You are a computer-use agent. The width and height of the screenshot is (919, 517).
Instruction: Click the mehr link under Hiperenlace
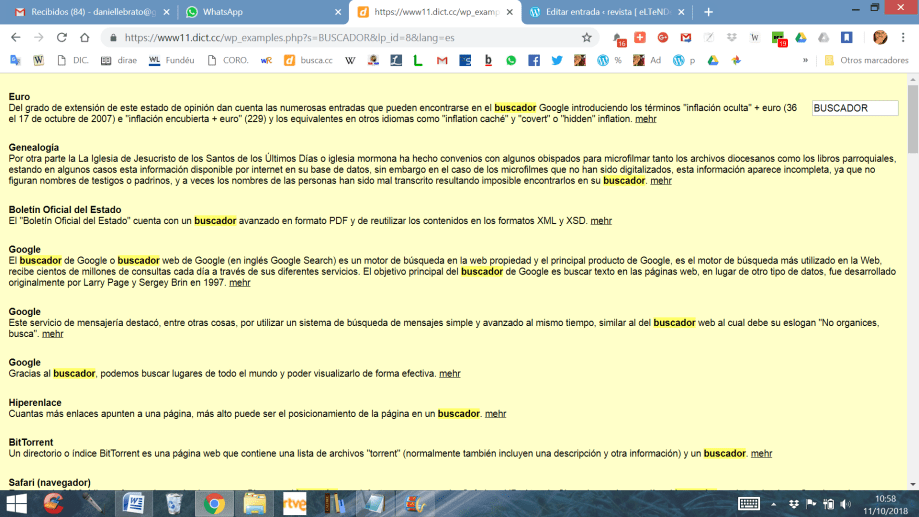[495, 413]
